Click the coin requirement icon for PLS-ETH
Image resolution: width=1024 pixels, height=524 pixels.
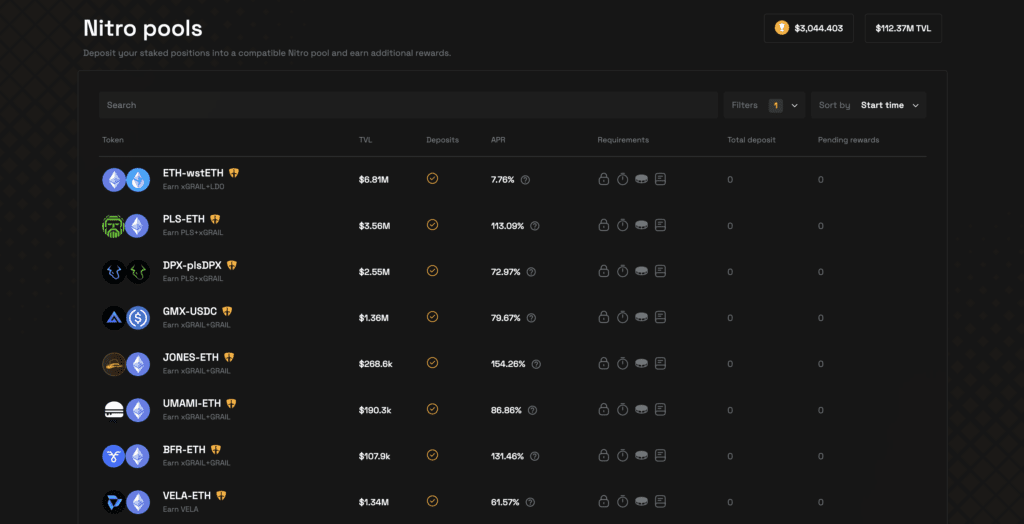pos(641,225)
